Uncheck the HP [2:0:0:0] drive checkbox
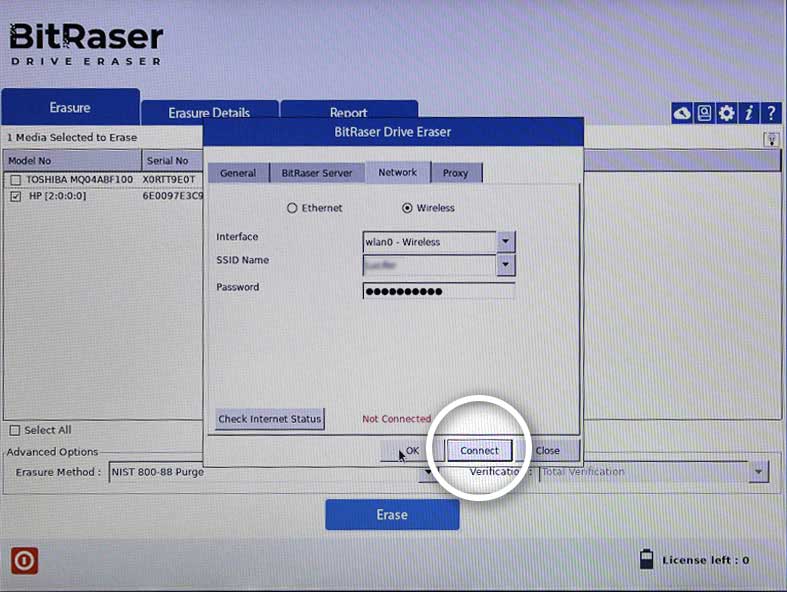The height and width of the screenshot is (592, 787). tap(16, 196)
